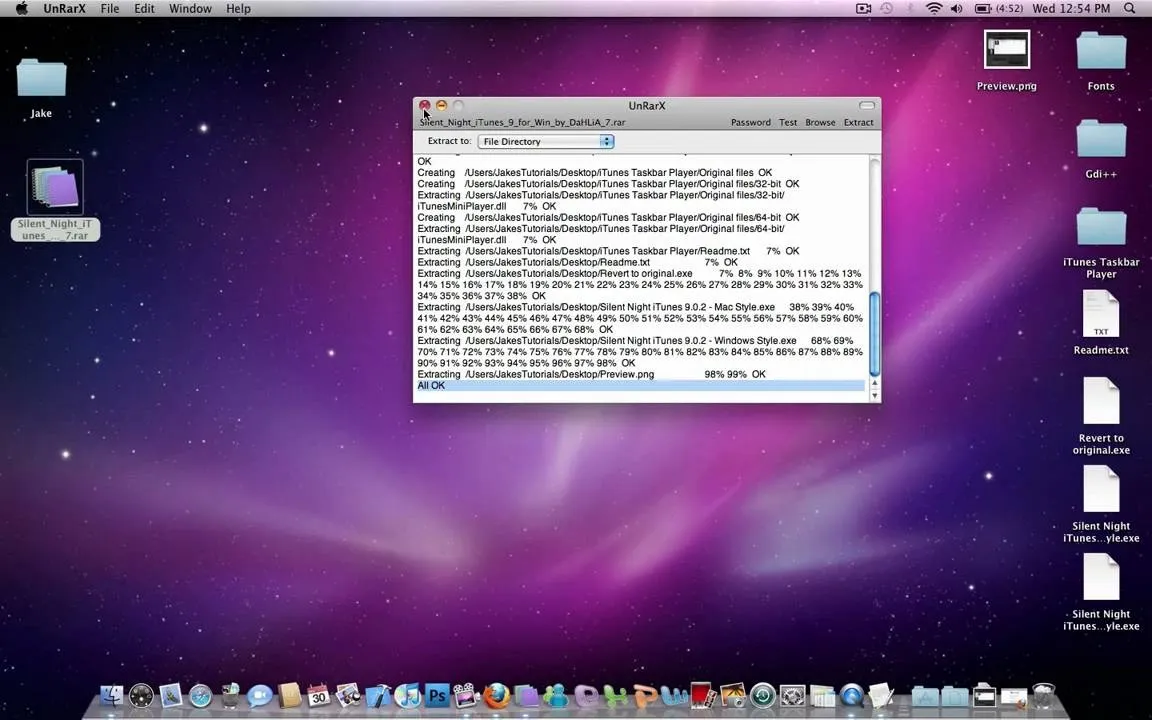Viewport: 1152px width, 720px height.
Task: Open Microsoft Word from the Dock
Action: [x=674, y=695]
